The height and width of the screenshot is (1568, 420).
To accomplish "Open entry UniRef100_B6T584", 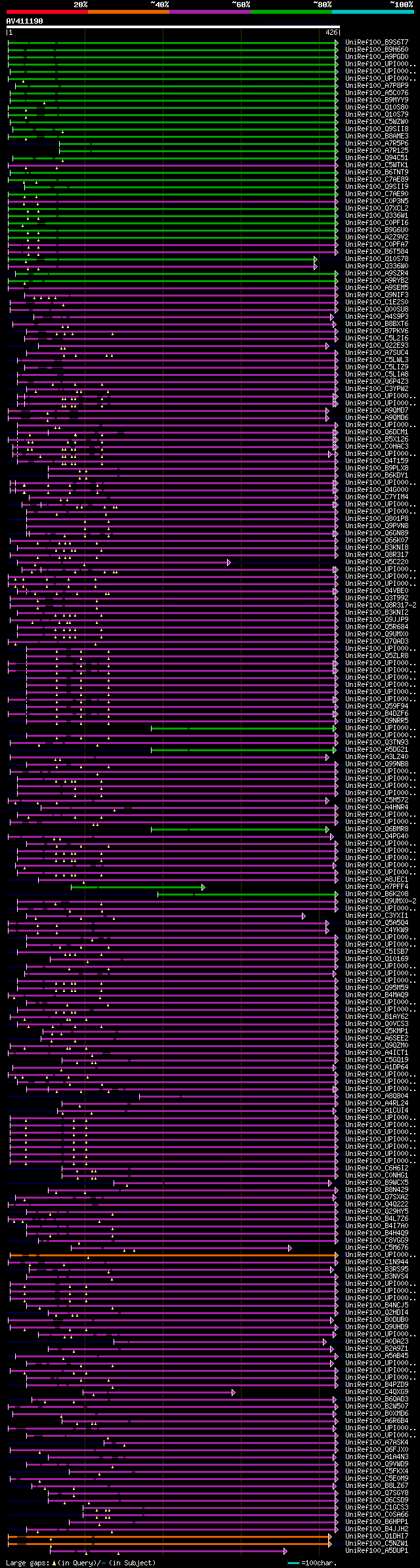I will point(377,251).
